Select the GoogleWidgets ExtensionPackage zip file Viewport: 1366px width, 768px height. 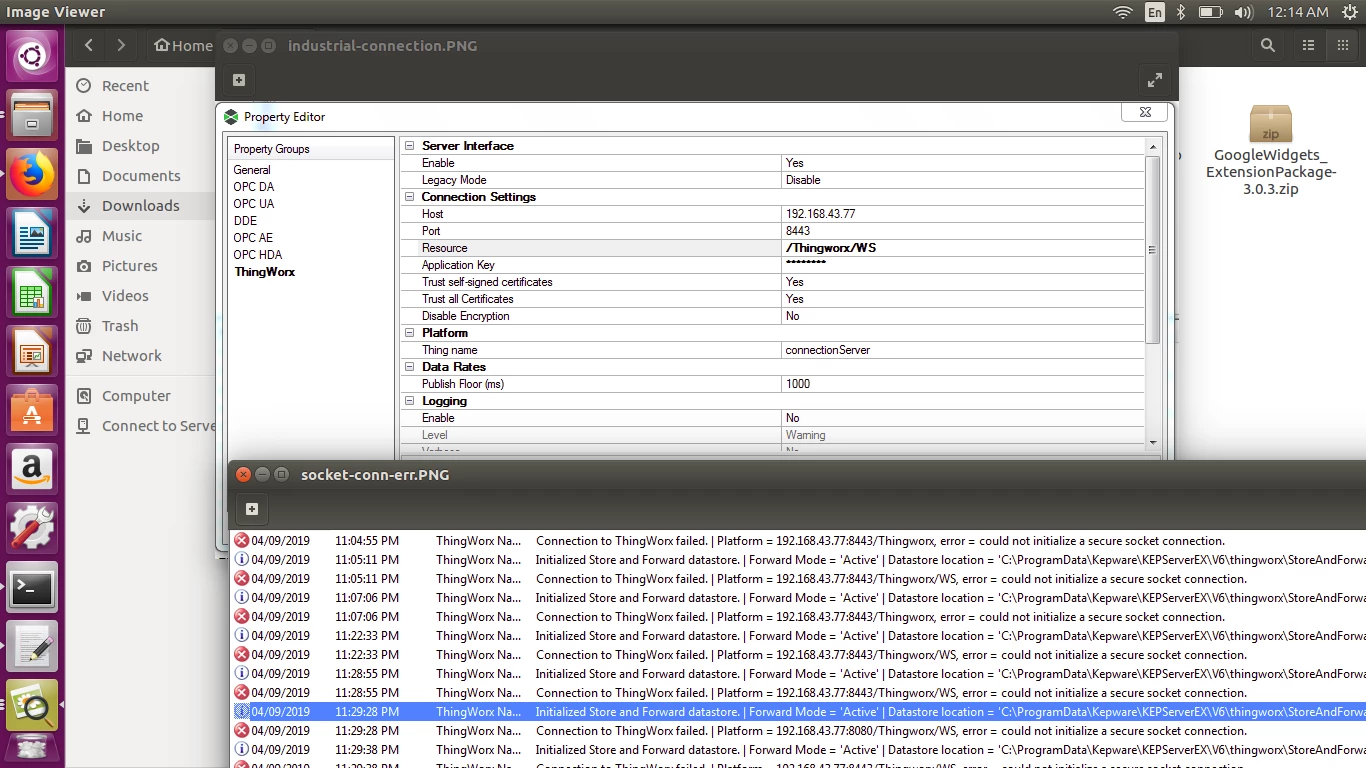tap(1271, 151)
